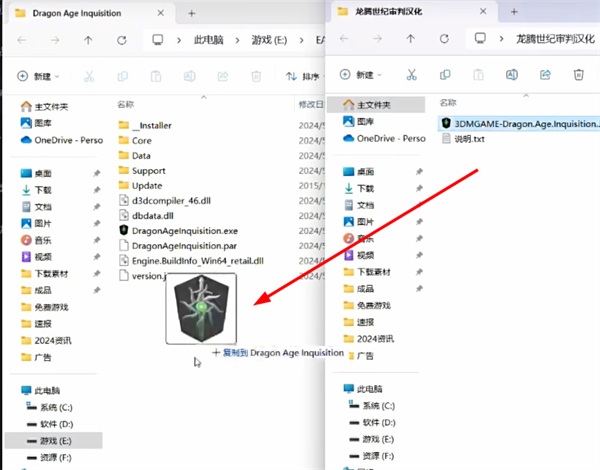This screenshot has width=600, height=470.
Task: Open 下载 in left window sidebar
Action: coord(36,190)
